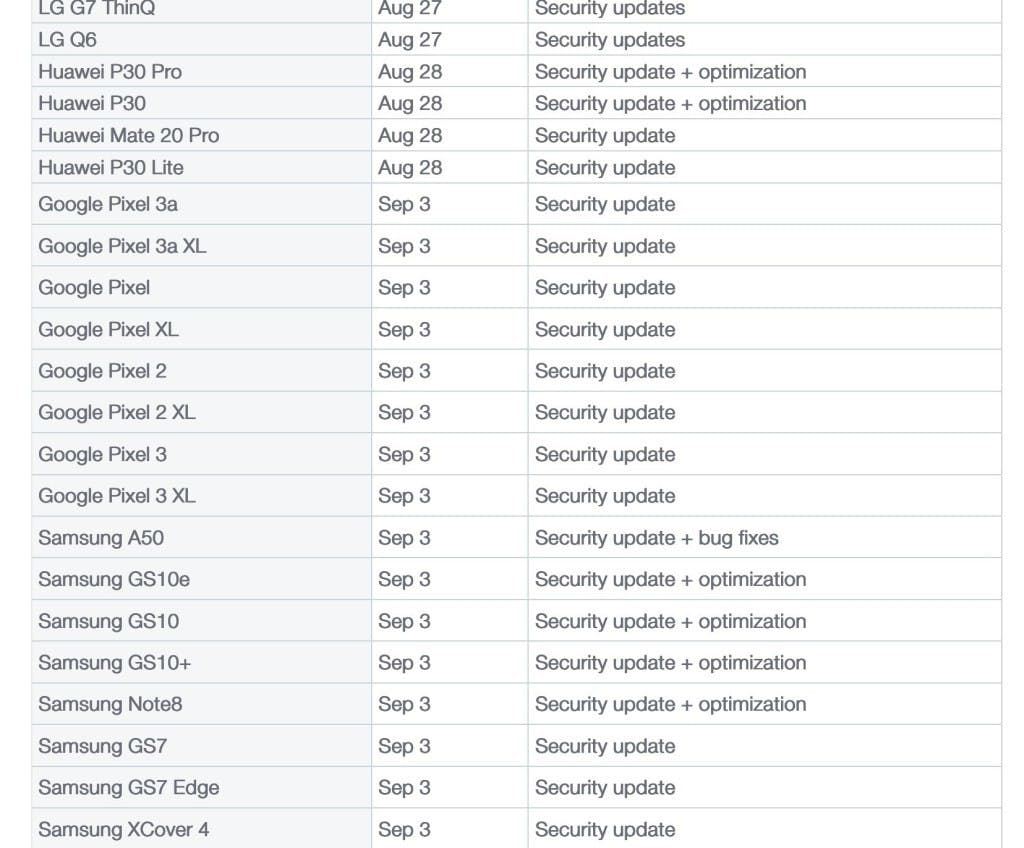Viewport: 1024px width, 848px height.
Task: Select the Huawei Mate 20 Pro name
Action: click(x=129, y=135)
